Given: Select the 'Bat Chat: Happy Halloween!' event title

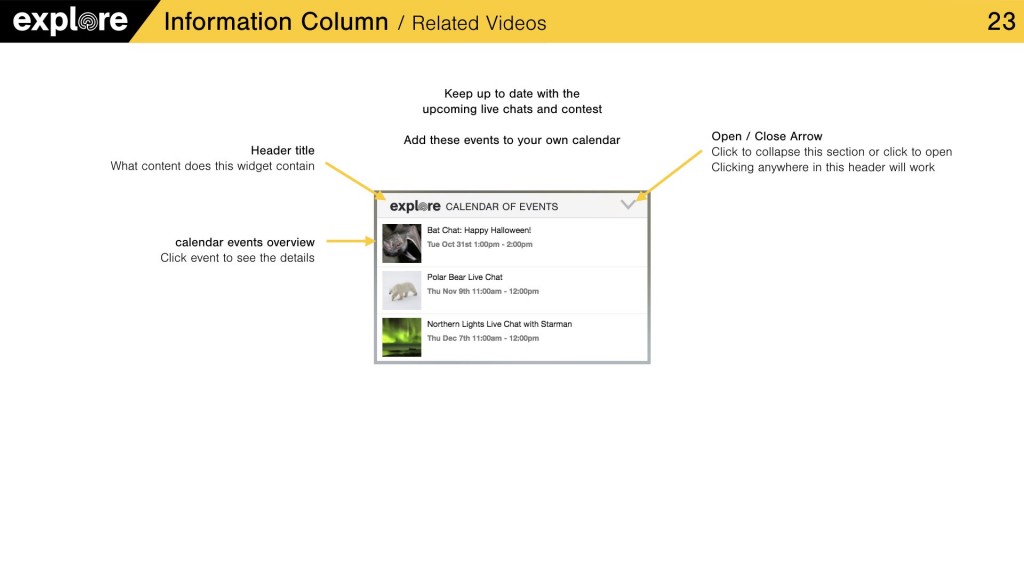Looking at the screenshot, I should tap(479, 230).
